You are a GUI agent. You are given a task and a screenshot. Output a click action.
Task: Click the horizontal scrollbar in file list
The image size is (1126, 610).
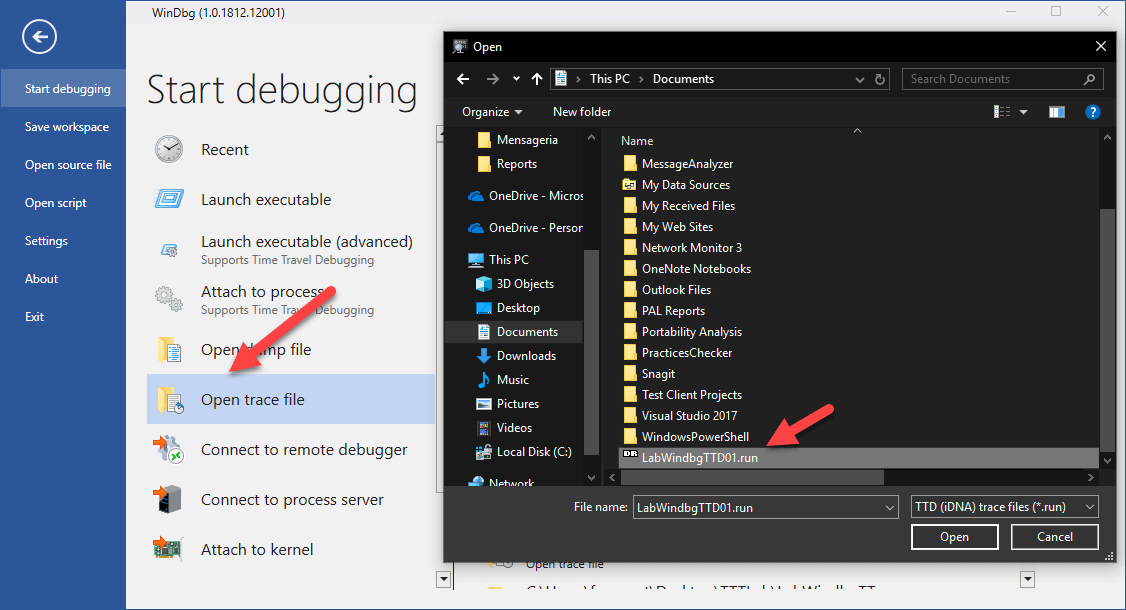752,477
